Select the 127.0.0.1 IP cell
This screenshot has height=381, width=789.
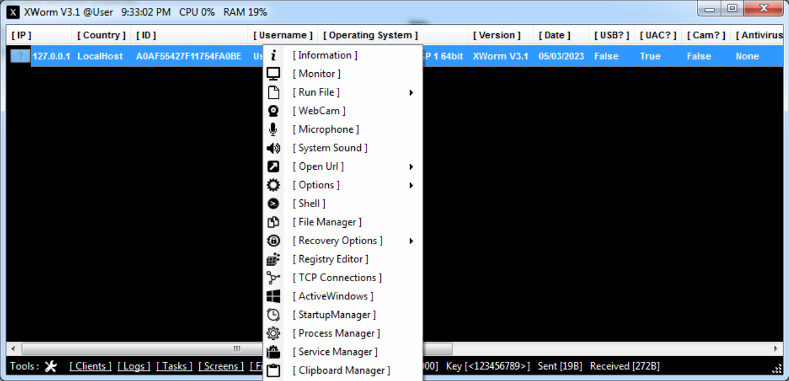pyautogui.click(x=51, y=56)
